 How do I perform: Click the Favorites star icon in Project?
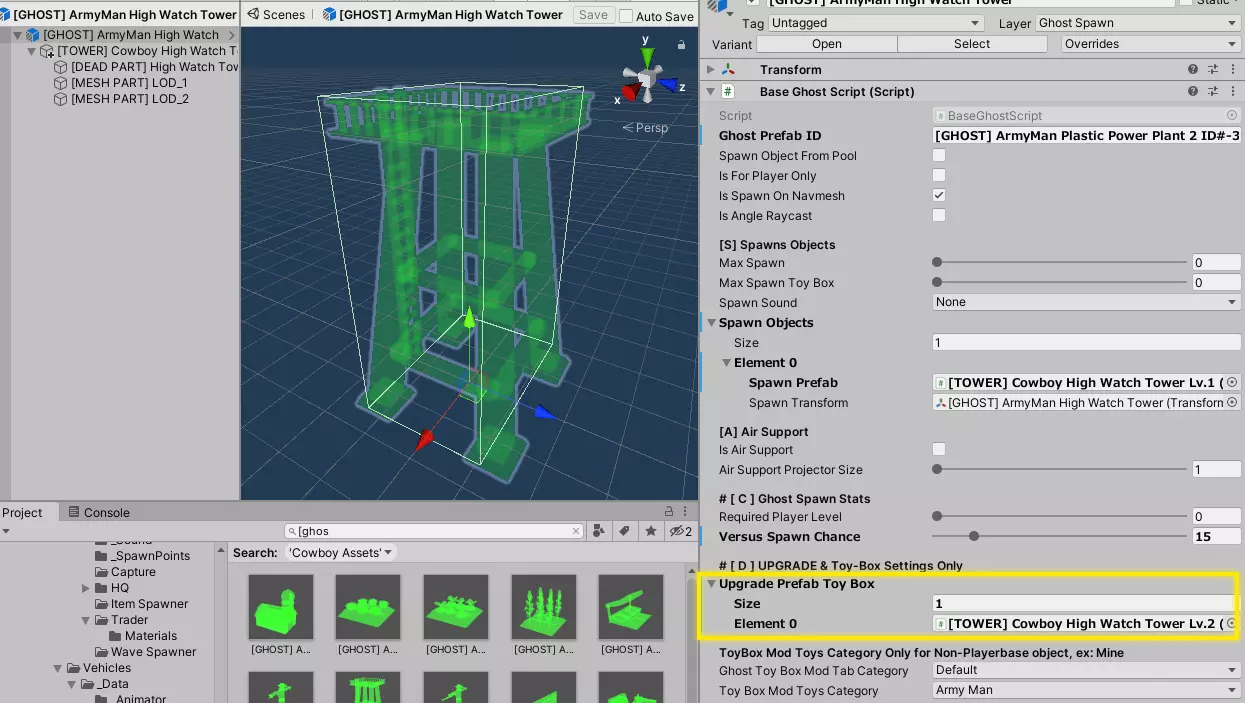coord(651,531)
